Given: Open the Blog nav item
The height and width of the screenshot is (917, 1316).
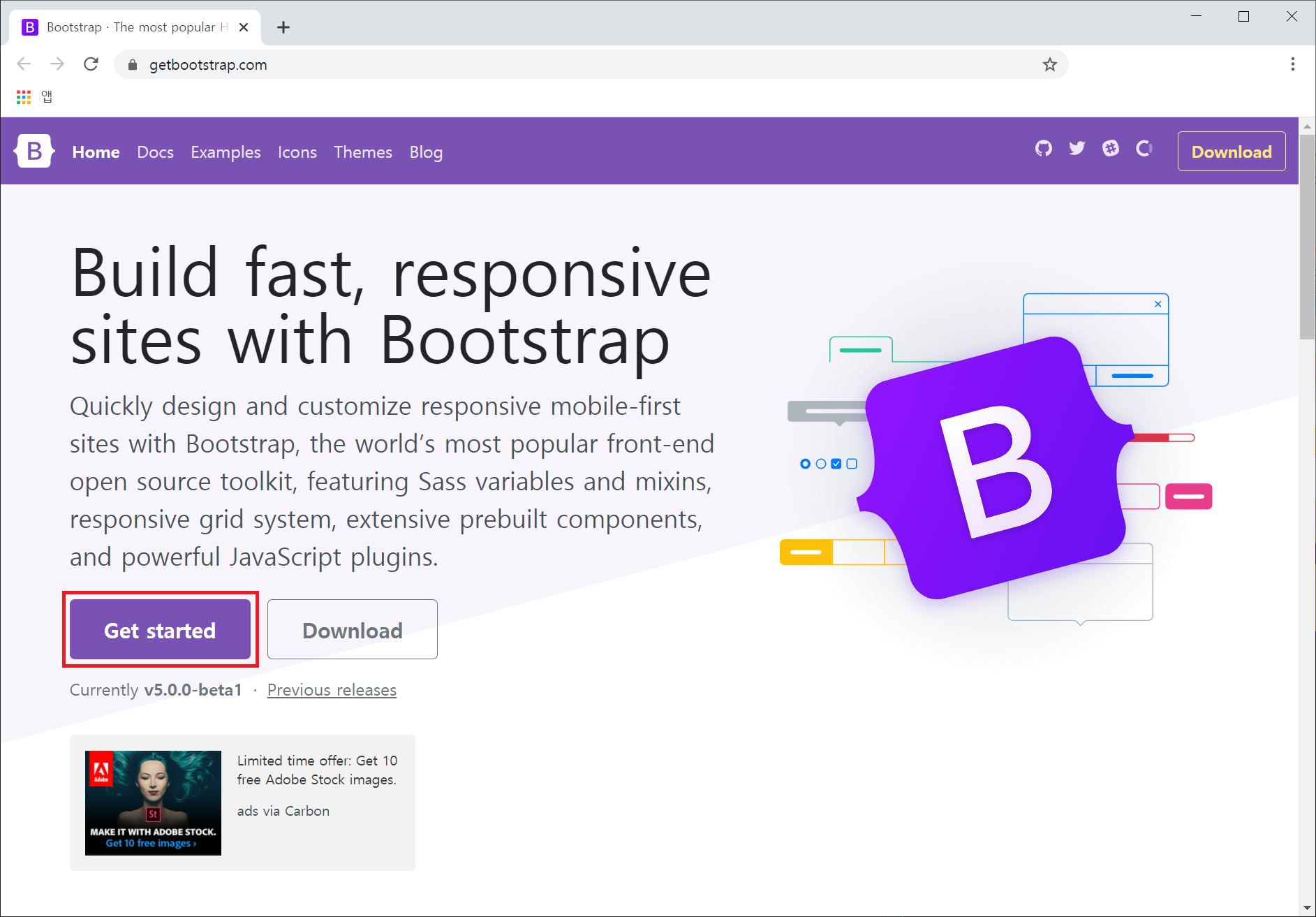Looking at the screenshot, I should click(426, 152).
